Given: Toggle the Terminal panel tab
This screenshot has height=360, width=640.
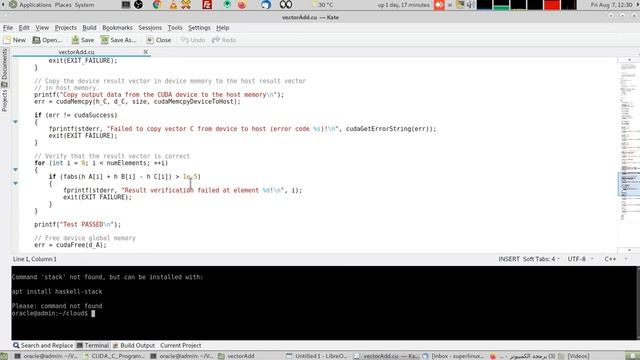Looking at the screenshot, I should 93,345.
